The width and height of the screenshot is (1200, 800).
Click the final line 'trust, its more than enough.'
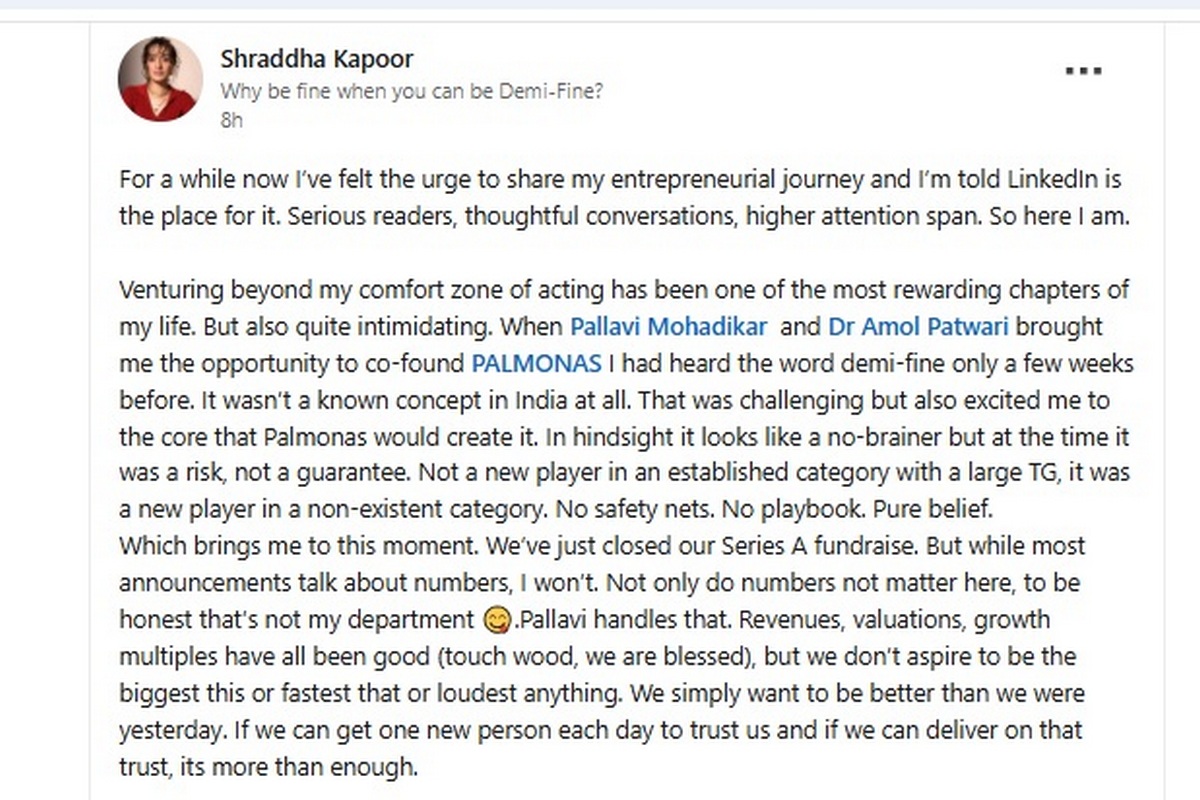[268, 767]
